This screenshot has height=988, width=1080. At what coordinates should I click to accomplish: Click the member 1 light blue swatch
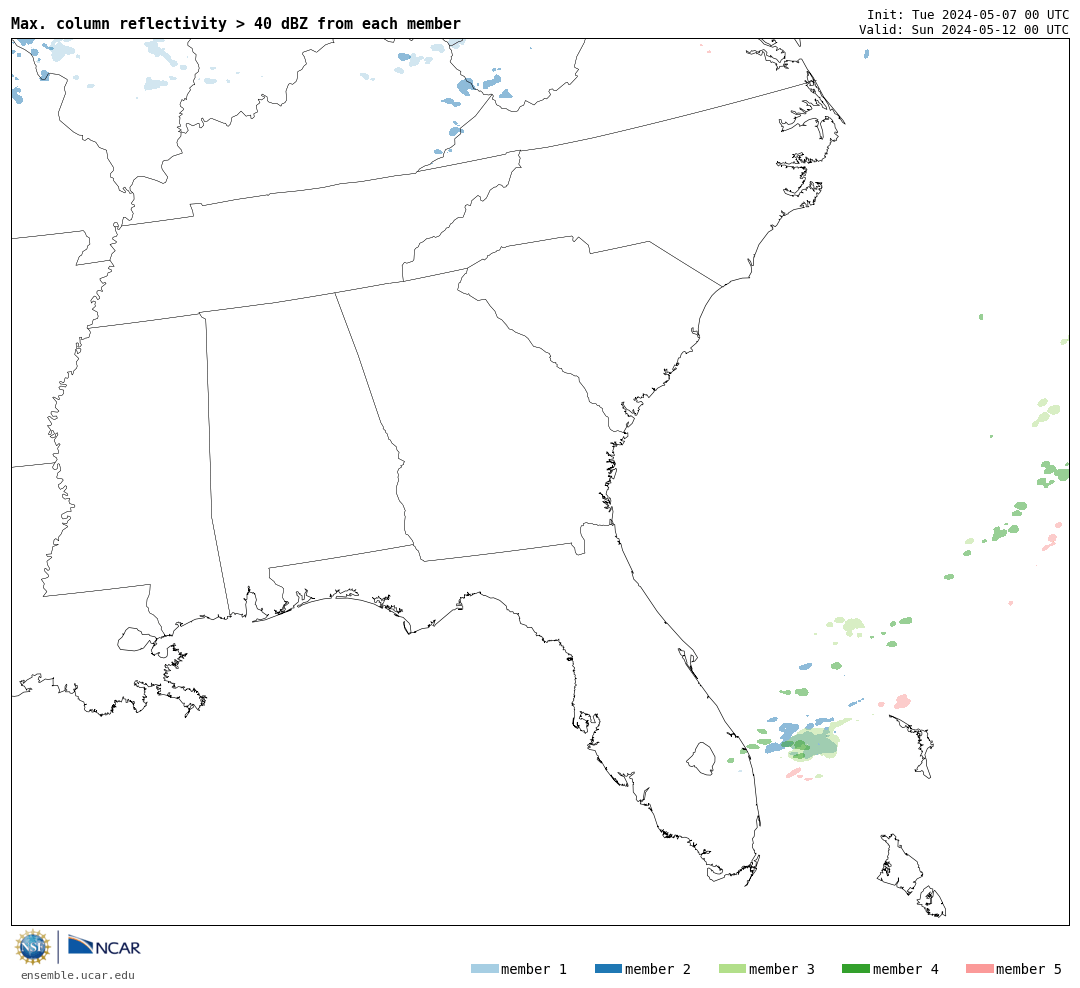[485, 969]
